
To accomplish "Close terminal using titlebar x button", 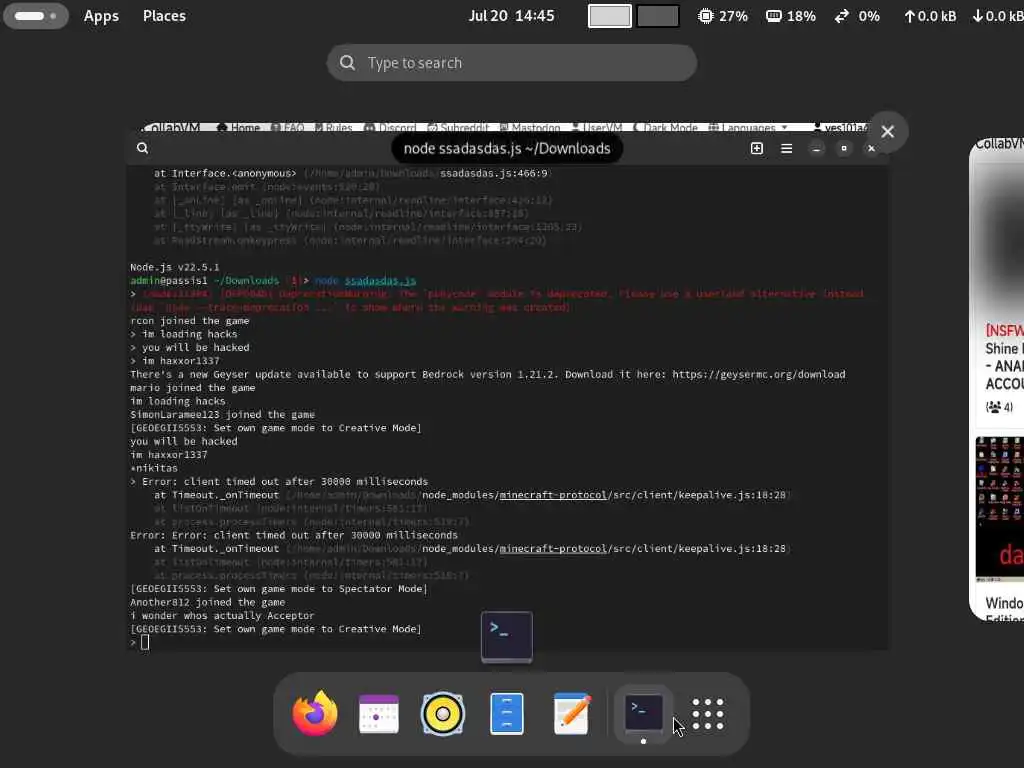I will coord(871,148).
